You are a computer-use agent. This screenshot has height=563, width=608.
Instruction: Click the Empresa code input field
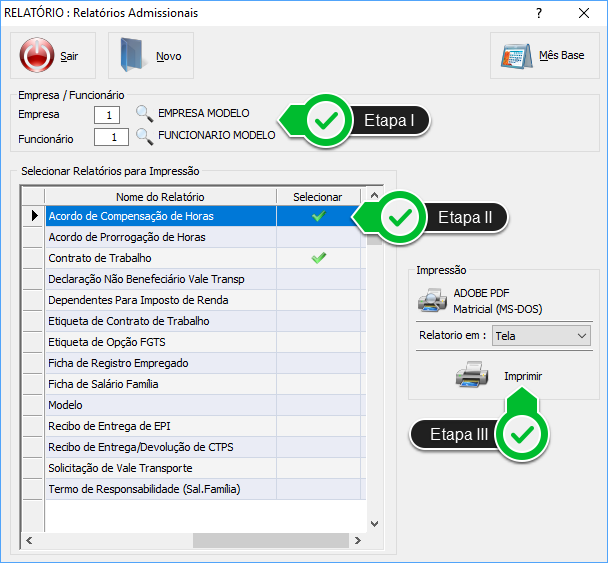[x=112, y=115]
